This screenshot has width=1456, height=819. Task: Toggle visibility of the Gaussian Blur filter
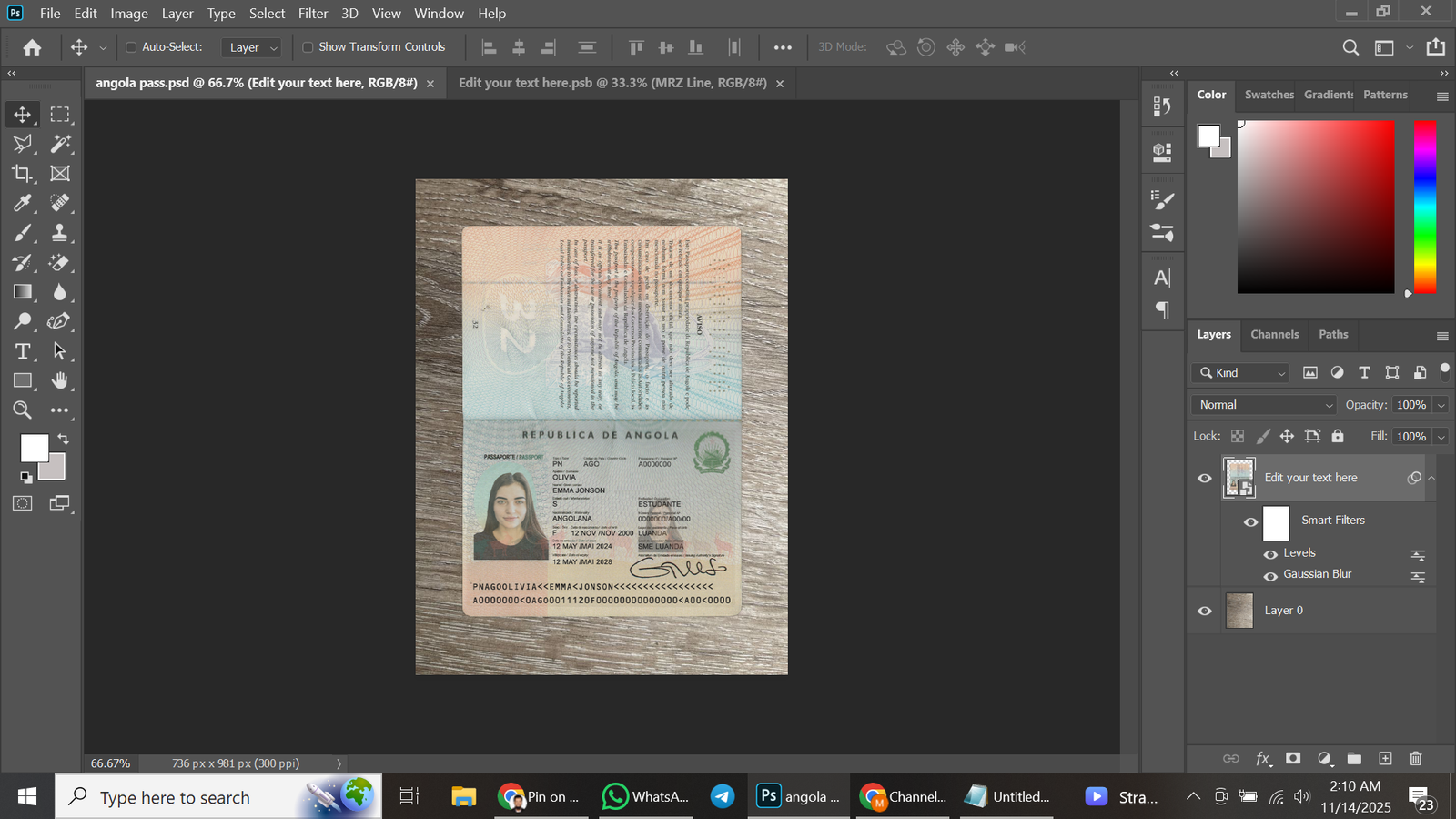[1270, 576]
